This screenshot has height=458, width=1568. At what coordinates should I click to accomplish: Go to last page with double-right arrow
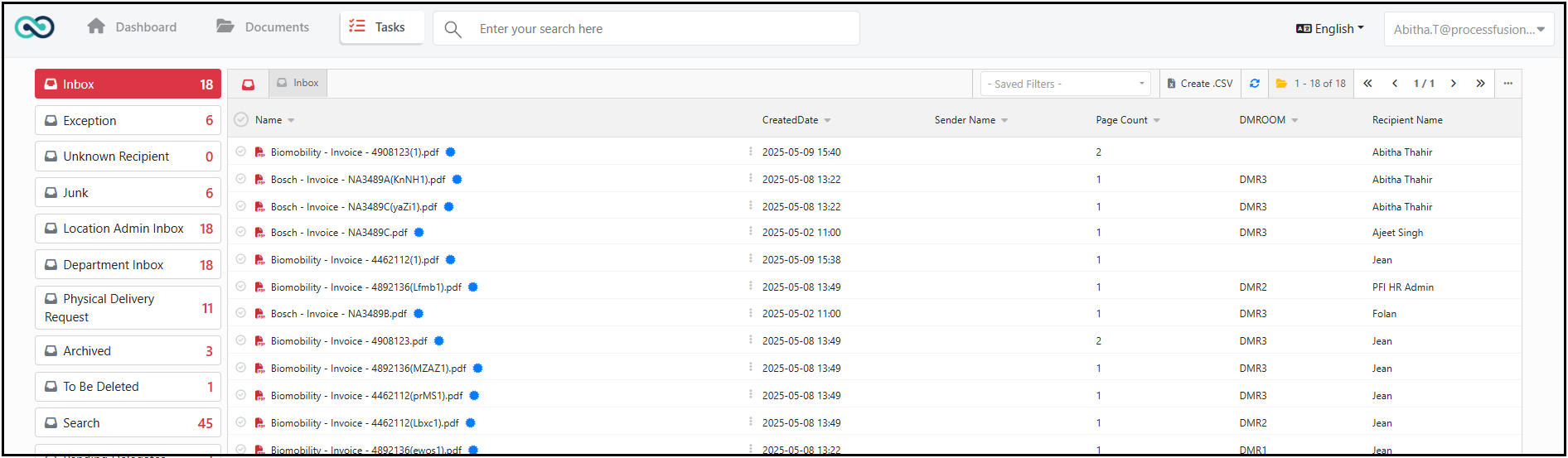pyautogui.click(x=1480, y=84)
